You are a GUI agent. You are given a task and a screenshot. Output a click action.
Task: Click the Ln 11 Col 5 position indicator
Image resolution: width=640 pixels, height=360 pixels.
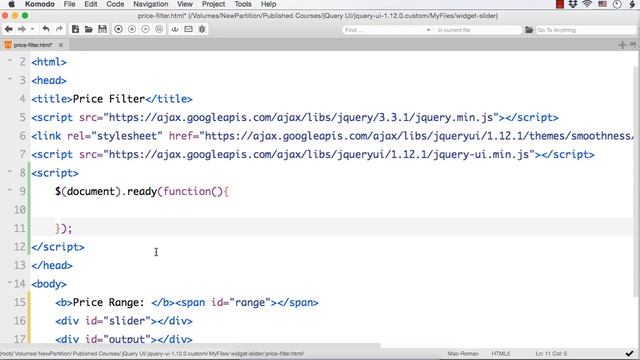click(551, 353)
